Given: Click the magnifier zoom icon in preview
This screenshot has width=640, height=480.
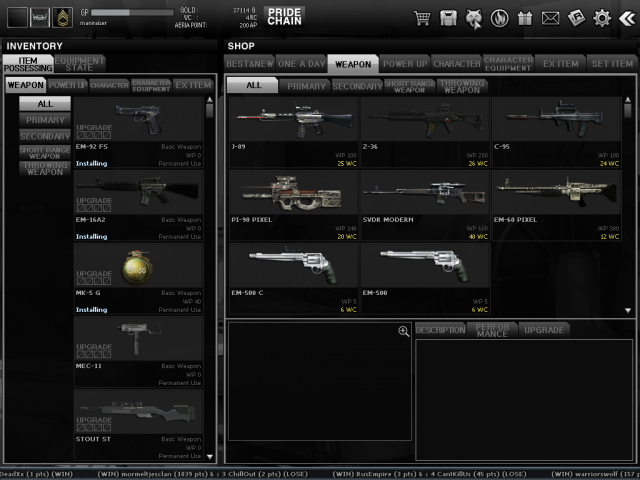Looking at the screenshot, I should [x=404, y=331].
